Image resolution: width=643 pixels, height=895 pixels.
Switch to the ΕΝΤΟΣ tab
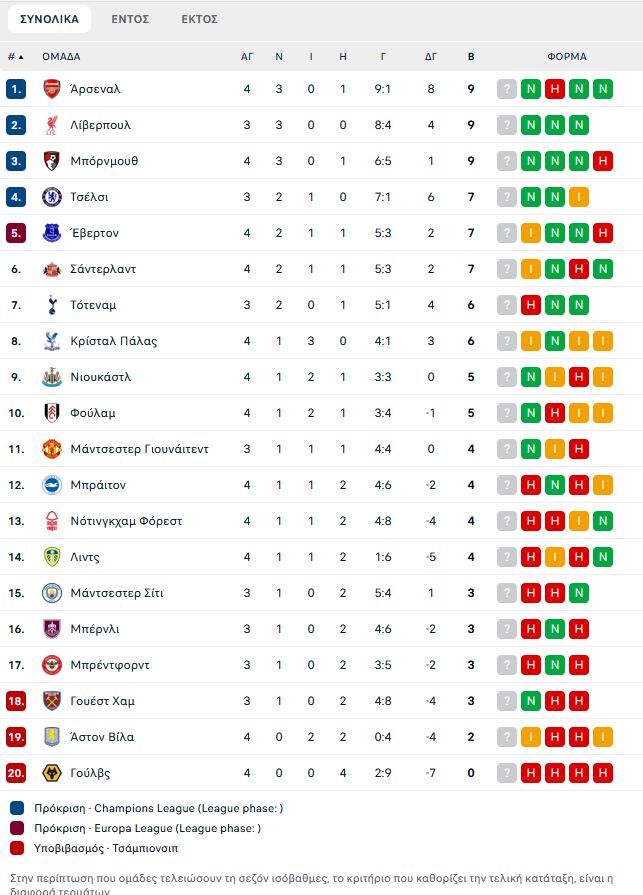click(130, 19)
